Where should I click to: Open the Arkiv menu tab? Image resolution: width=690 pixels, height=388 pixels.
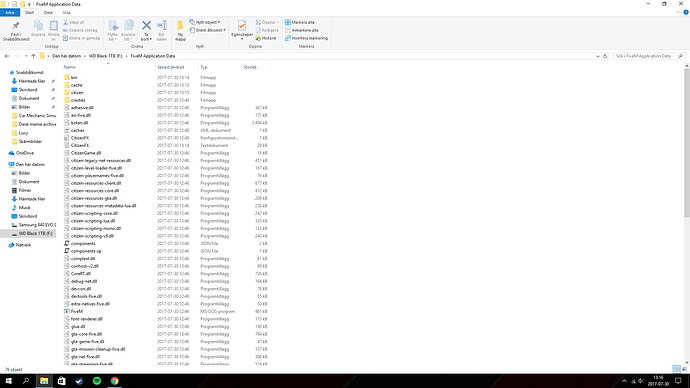pyautogui.click(x=10, y=13)
